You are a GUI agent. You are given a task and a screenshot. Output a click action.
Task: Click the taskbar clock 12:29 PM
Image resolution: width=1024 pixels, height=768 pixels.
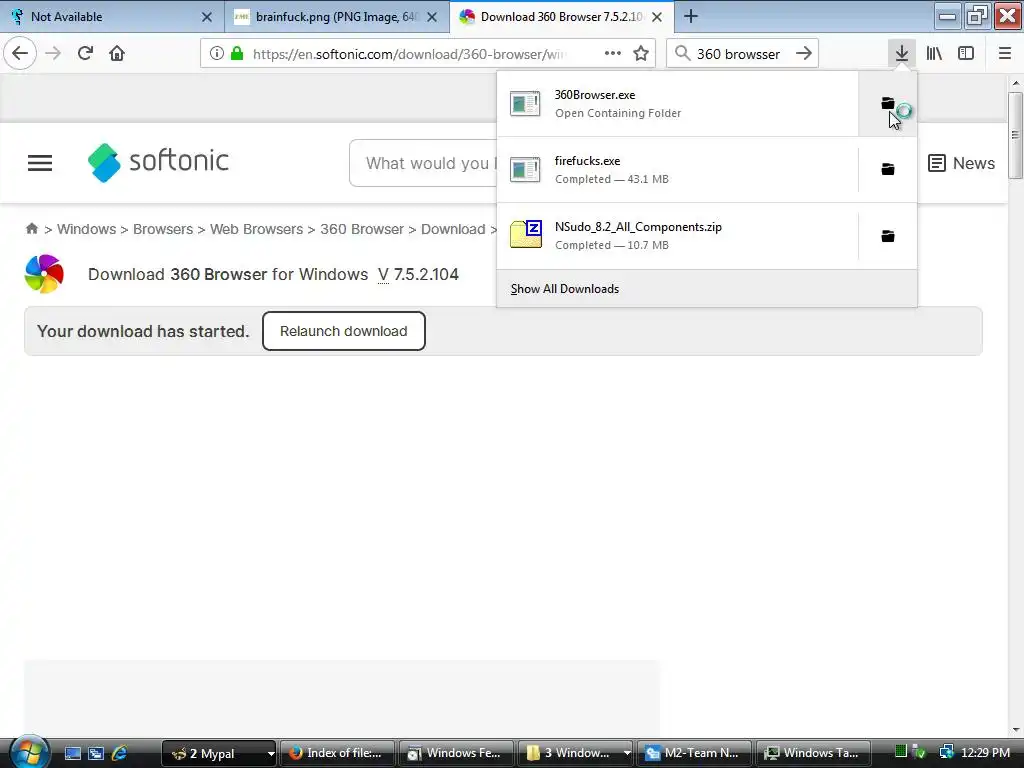pos(985,753)
